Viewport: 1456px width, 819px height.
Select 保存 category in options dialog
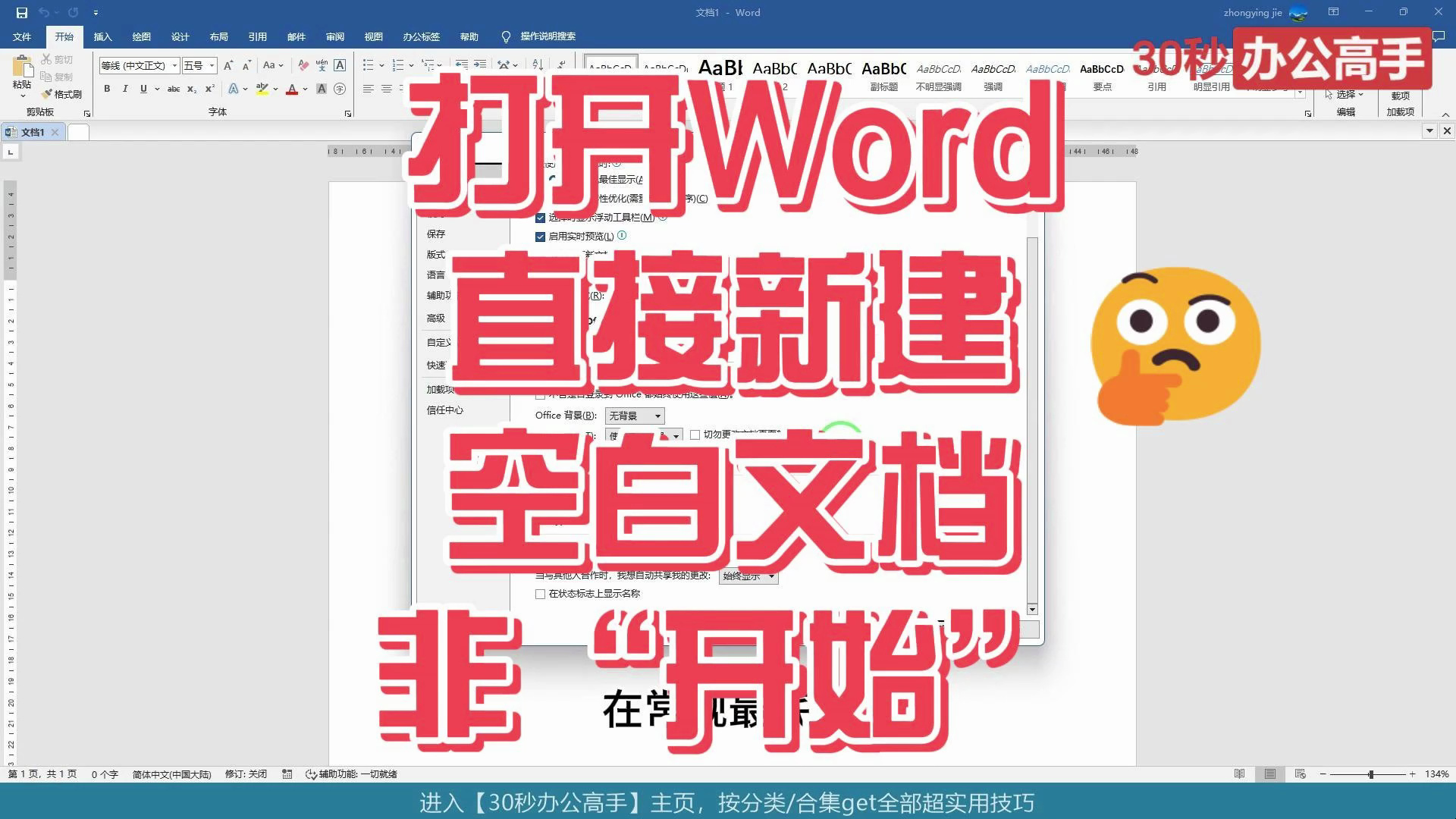pyautogui.click(x=435, y=234)
